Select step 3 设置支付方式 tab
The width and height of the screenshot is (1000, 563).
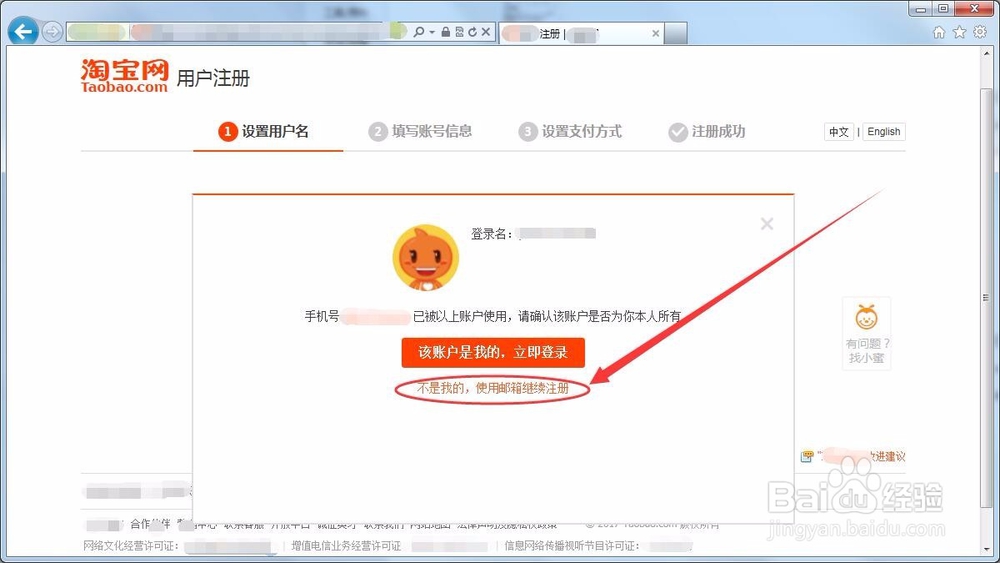pos(570,131)
